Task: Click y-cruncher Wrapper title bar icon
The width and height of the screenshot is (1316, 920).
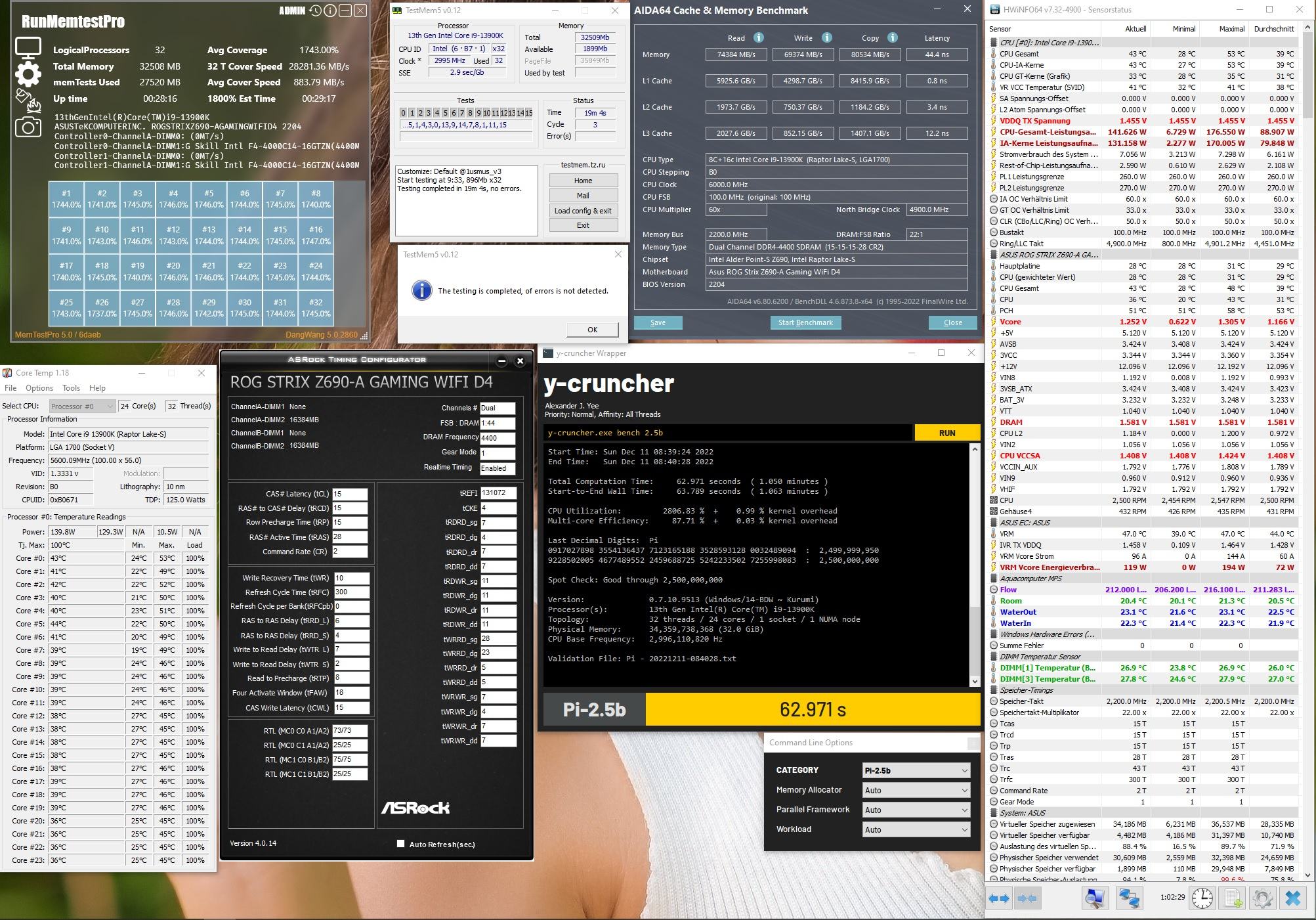Action: coord(548,353)
